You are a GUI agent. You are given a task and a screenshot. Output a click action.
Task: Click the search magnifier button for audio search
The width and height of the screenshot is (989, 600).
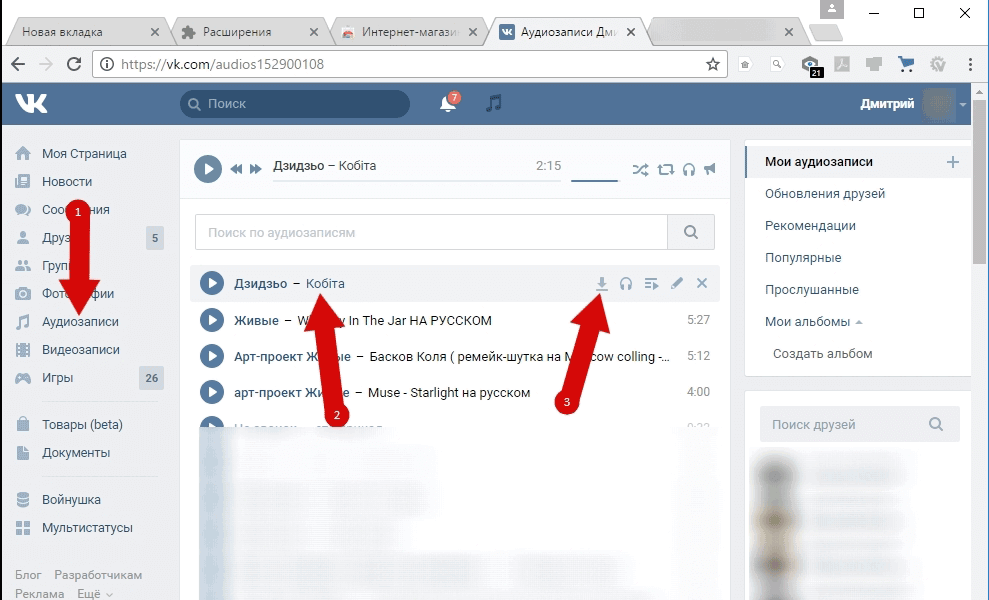tap(691, 232)
